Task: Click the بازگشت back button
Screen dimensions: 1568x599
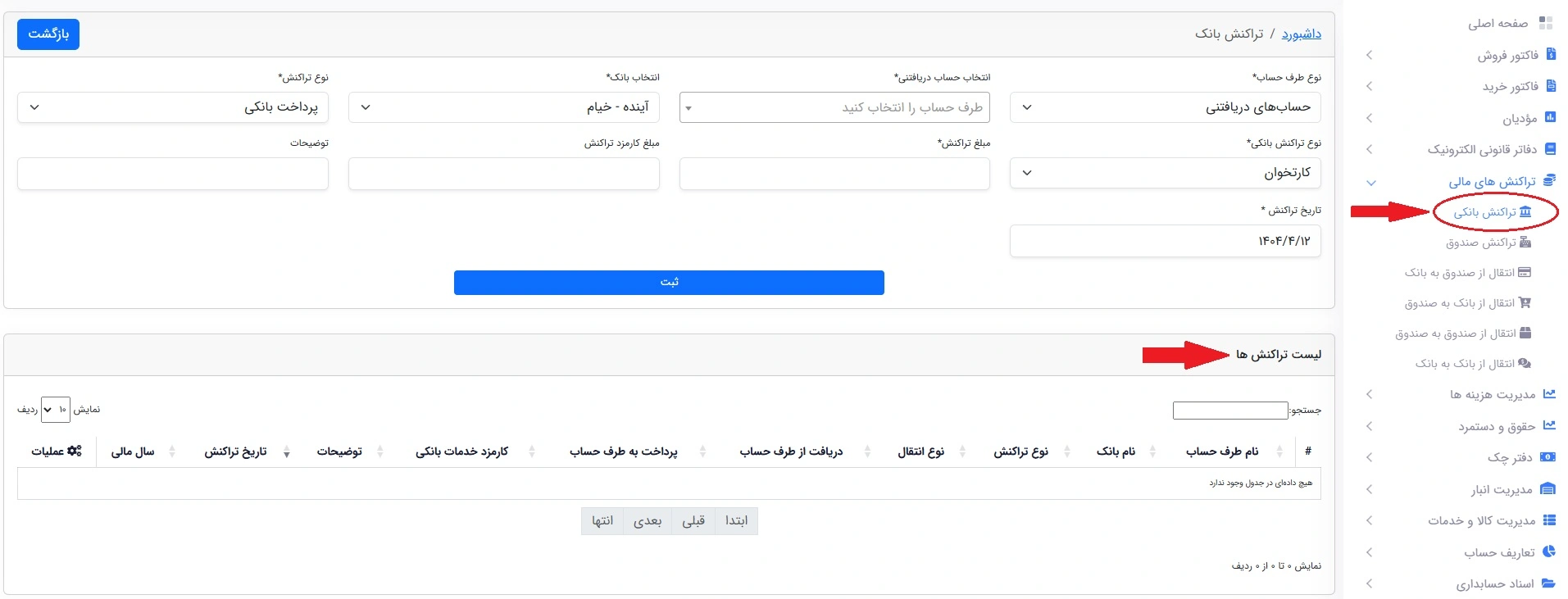Action: 48,34
